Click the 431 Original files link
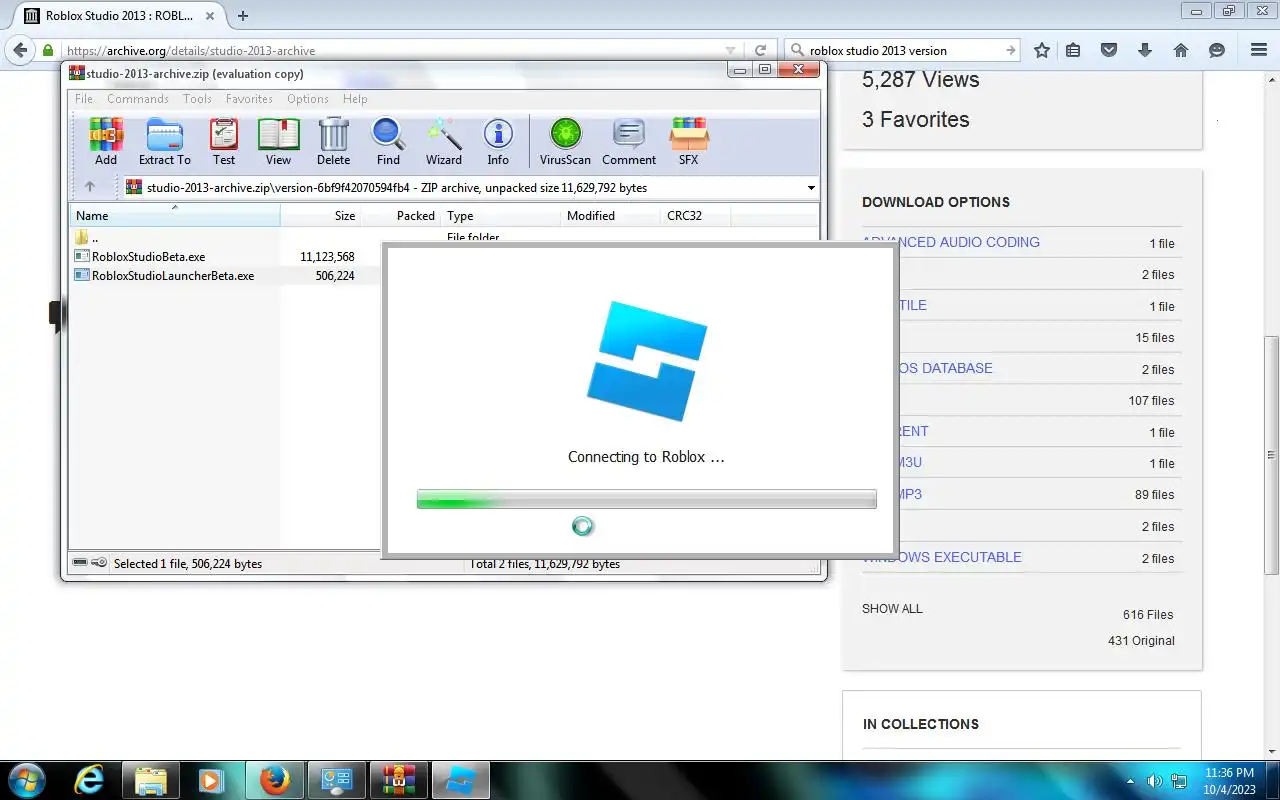This screenshot has width=1280, height=800. [1141, 640]
